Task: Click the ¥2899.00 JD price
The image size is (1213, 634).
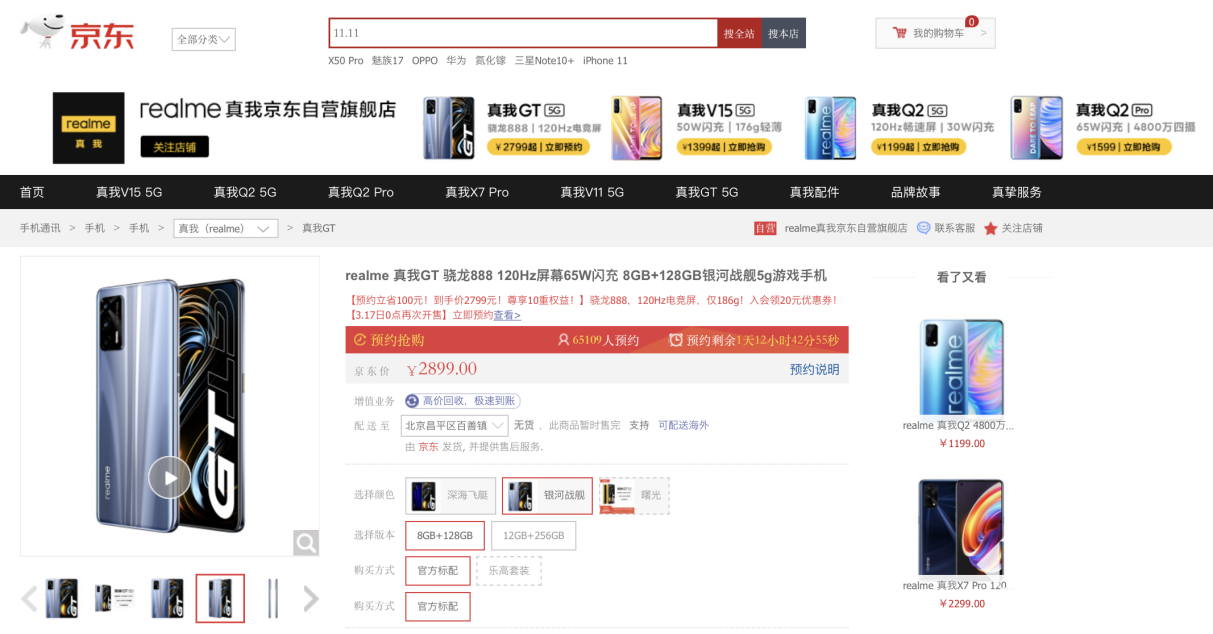Action: [442, 369]
